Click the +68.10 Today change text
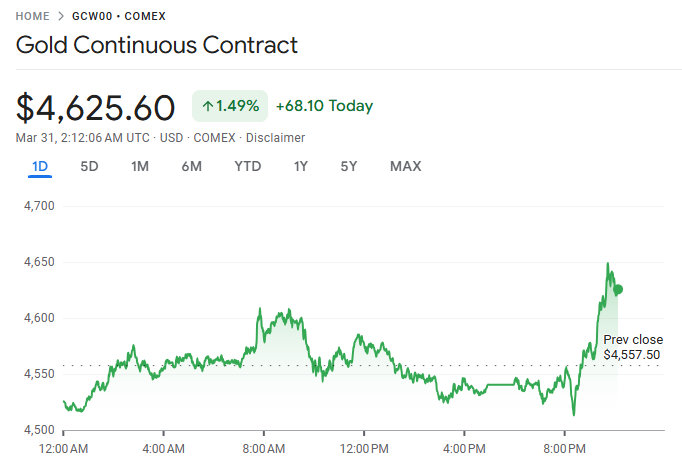 [324, 105]
